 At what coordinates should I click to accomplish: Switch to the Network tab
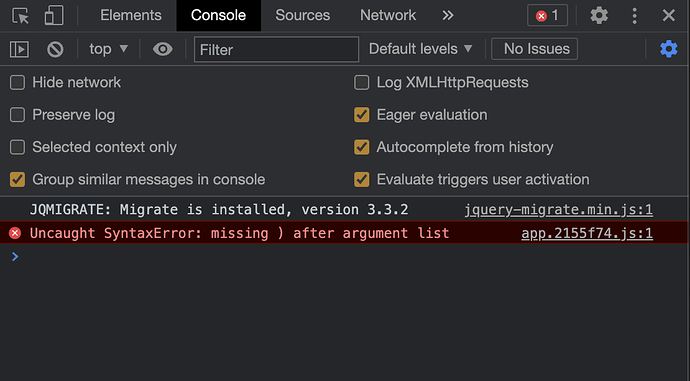[x=388, y=15]
